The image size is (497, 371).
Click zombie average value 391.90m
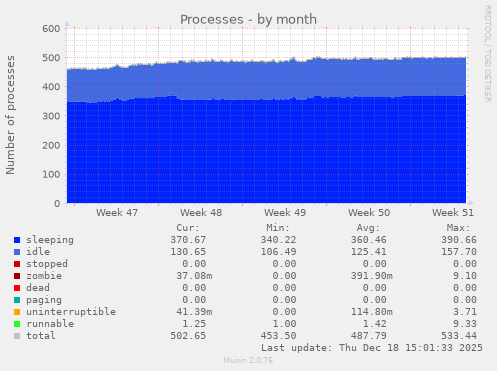coord(372,276)
